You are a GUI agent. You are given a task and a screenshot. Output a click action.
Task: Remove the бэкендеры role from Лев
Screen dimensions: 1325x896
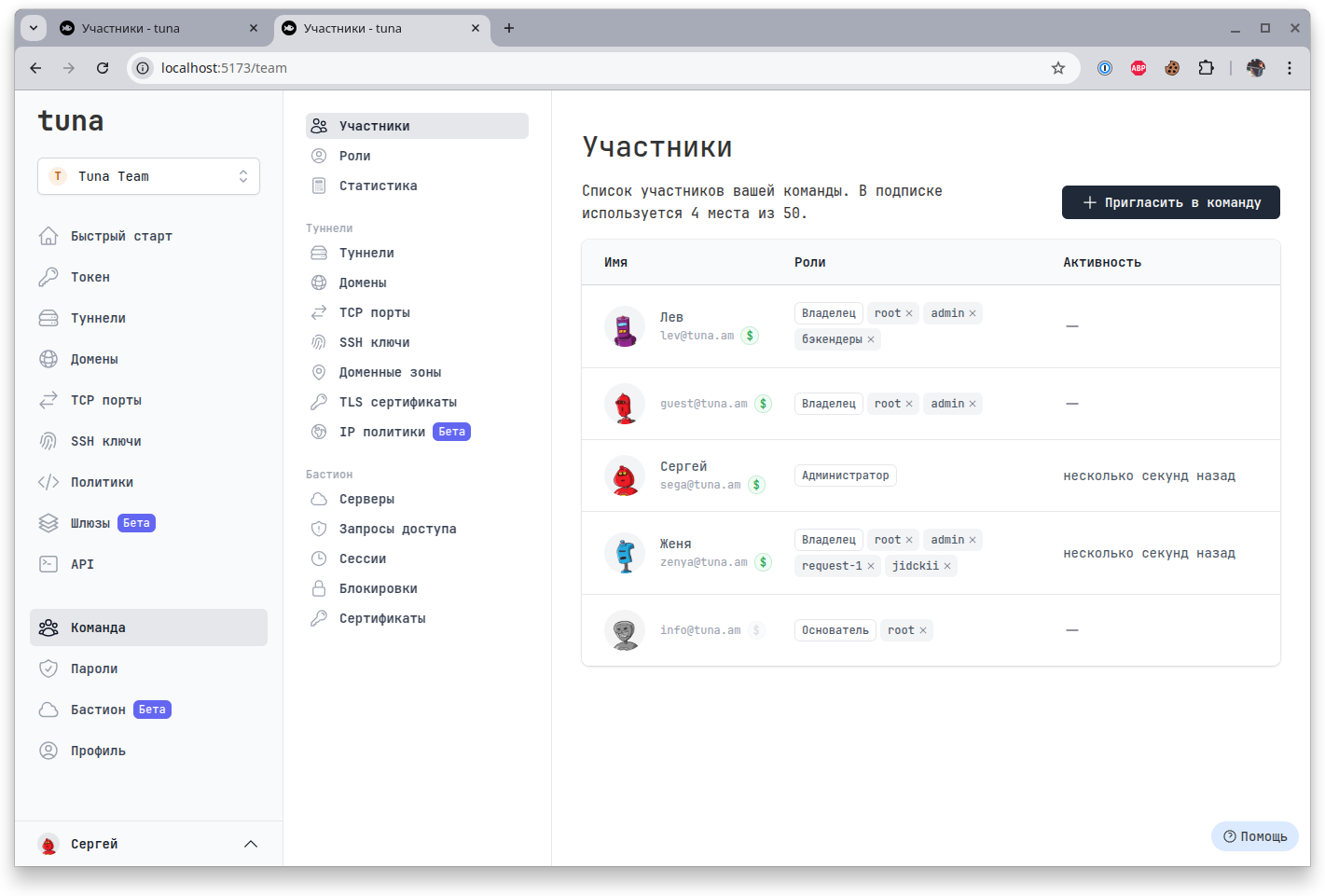(x=871, y=339)
